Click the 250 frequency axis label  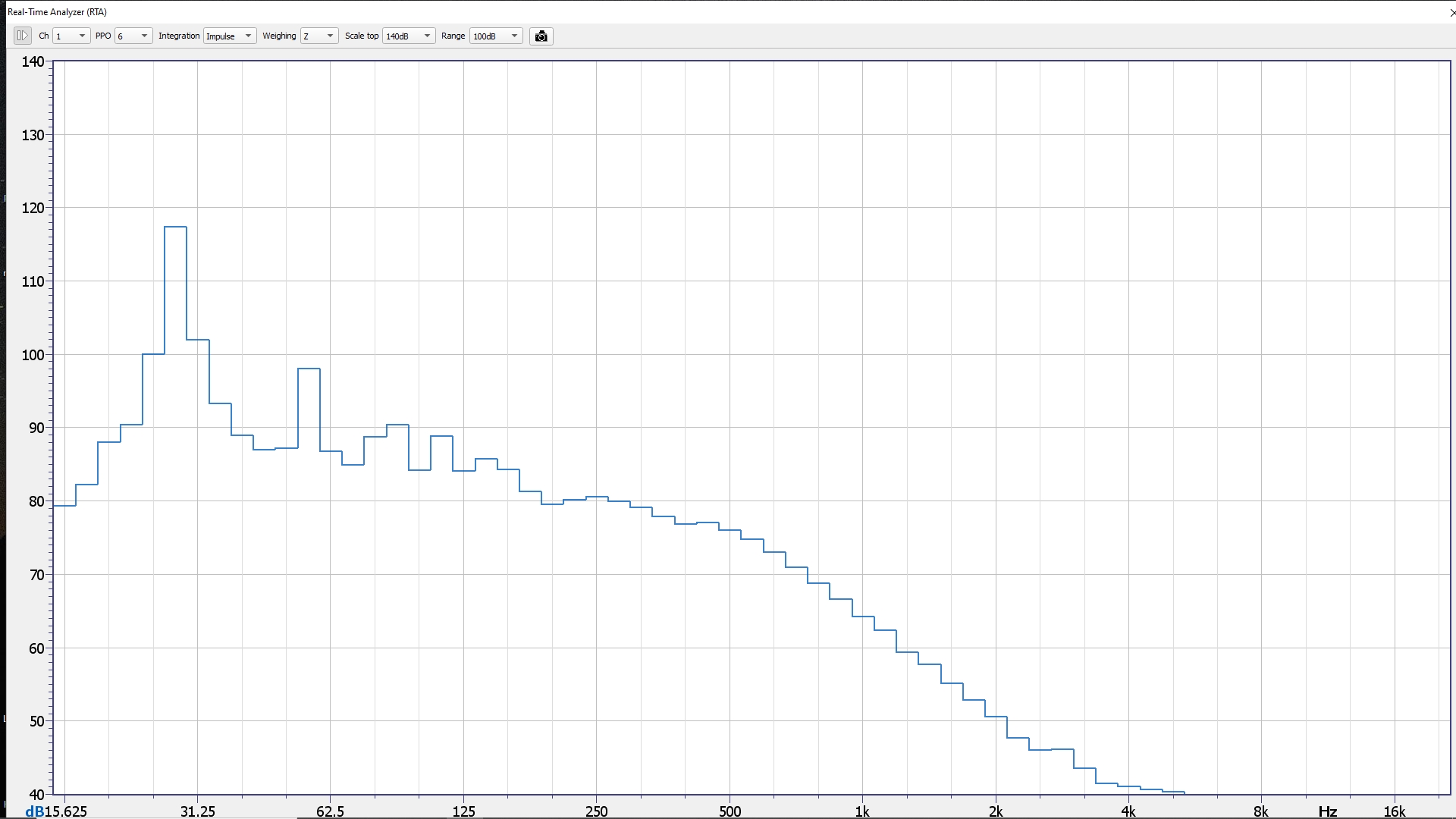point(596,811)
